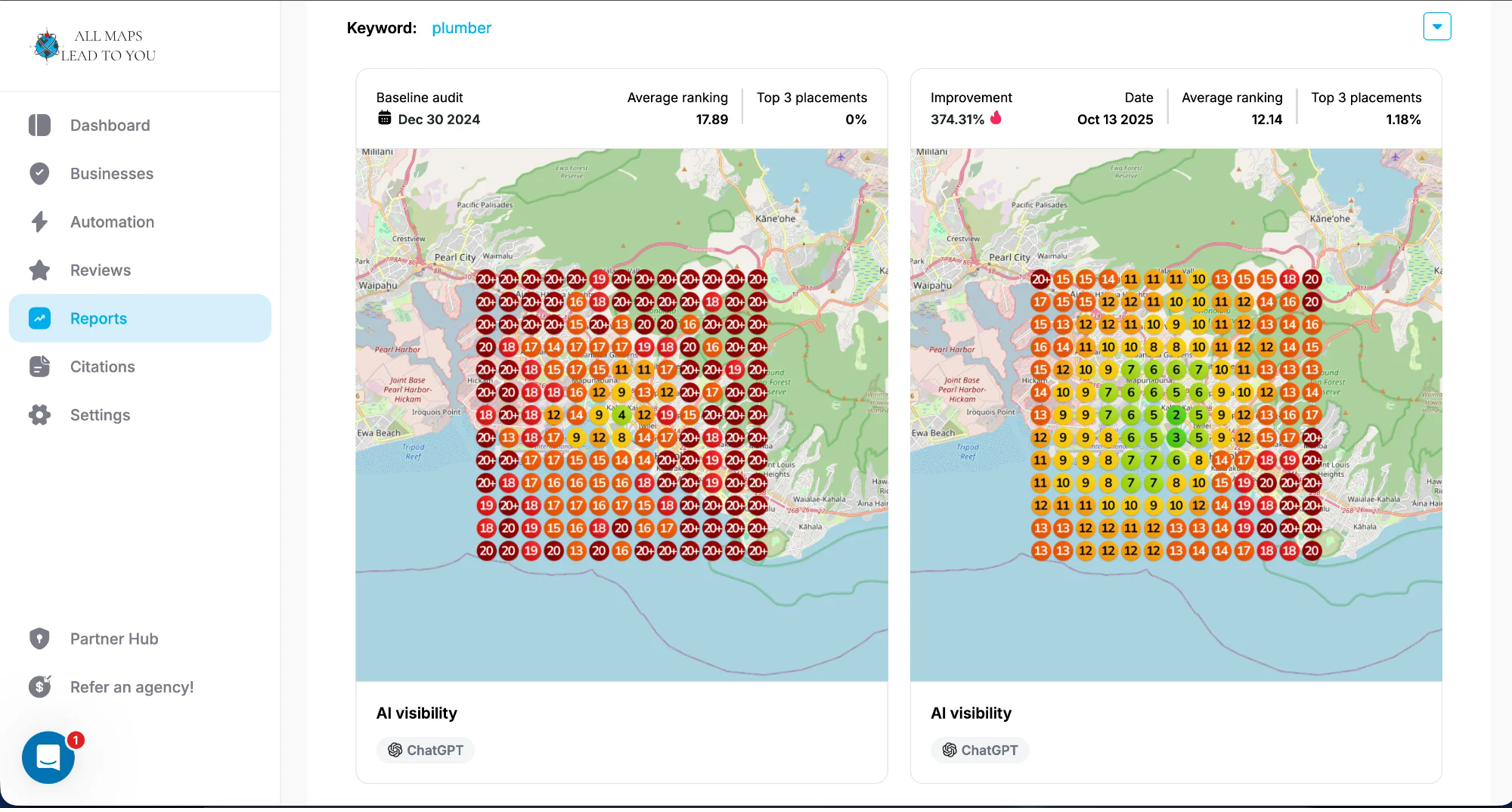Viewport: 1512px width, 812px height.
Task: Open the plumber keyword link
Action: [461, 28]
